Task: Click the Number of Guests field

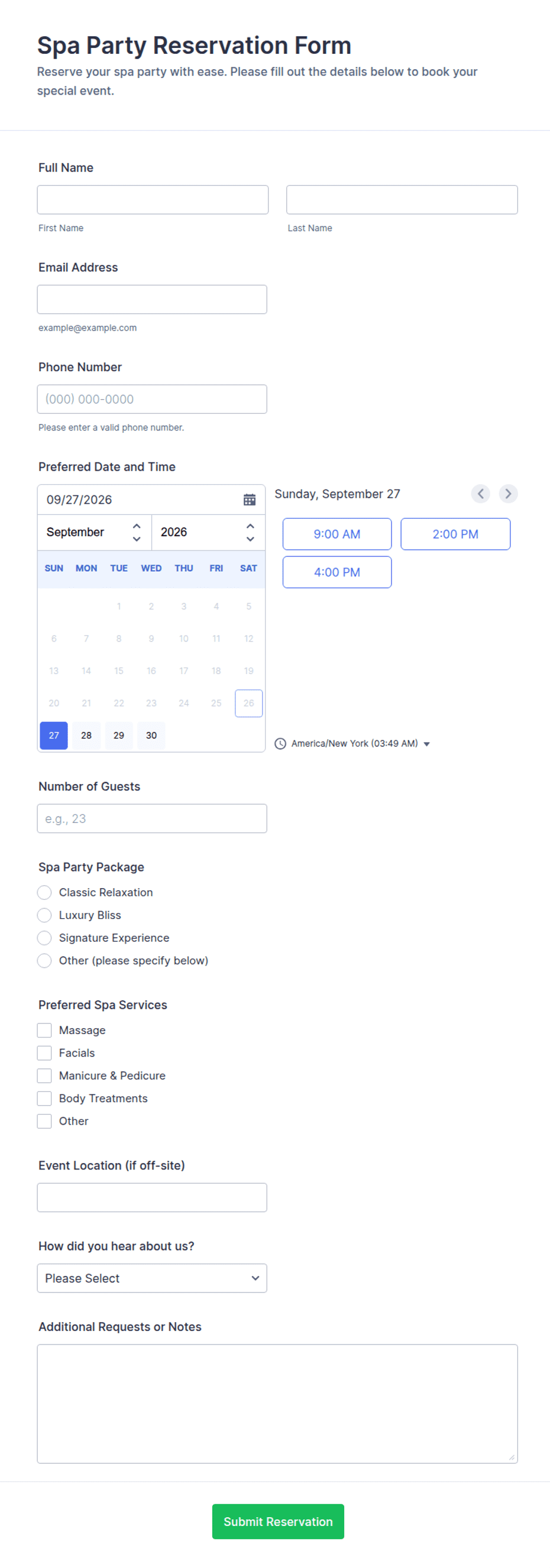Action: 151,819
